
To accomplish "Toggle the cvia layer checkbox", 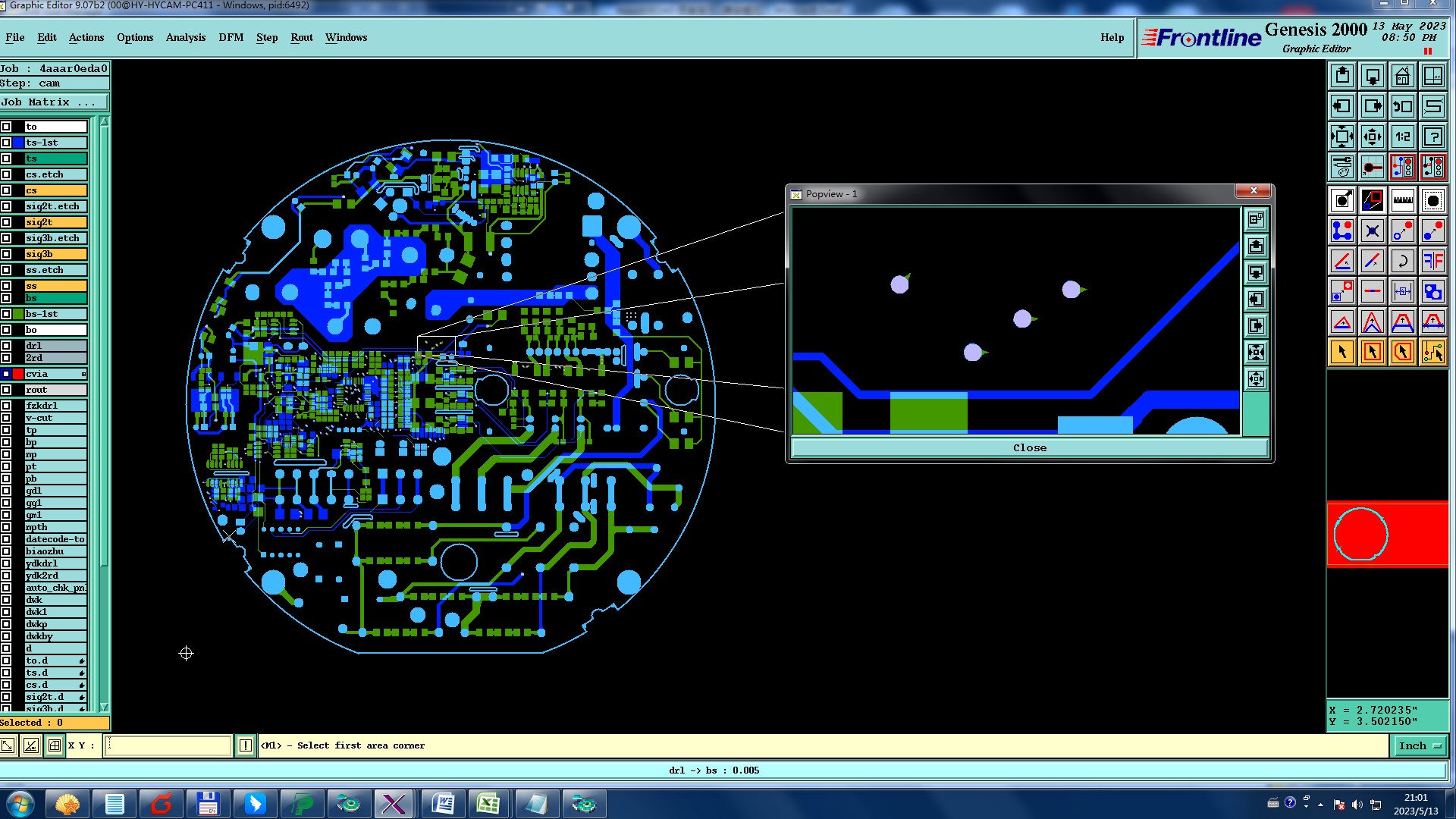I will 6,374.
